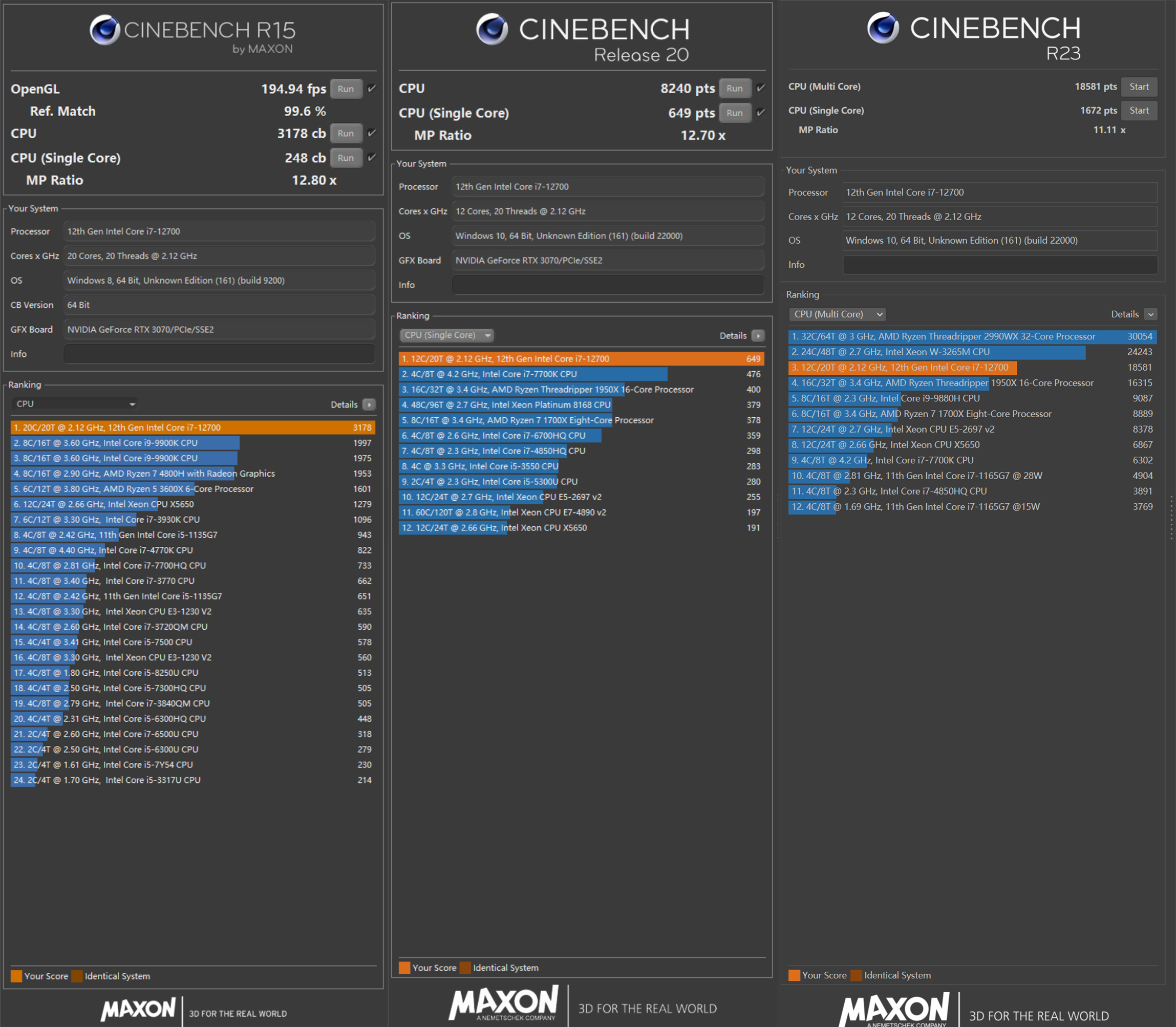Click the R23 Info input field

click(999, 265)
